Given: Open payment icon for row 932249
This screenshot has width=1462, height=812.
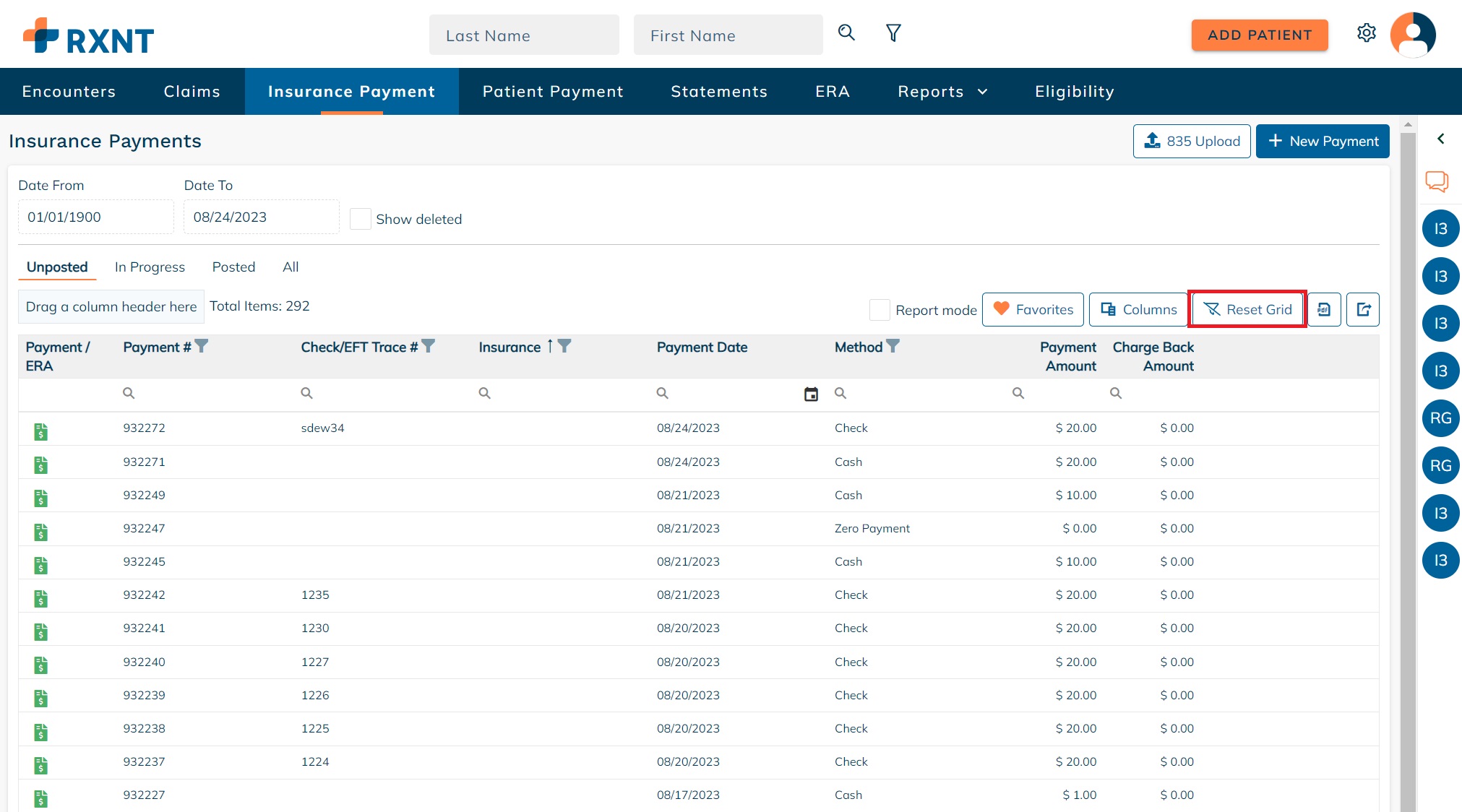Looking at the screenshot, I should click(x=41, y=498).
